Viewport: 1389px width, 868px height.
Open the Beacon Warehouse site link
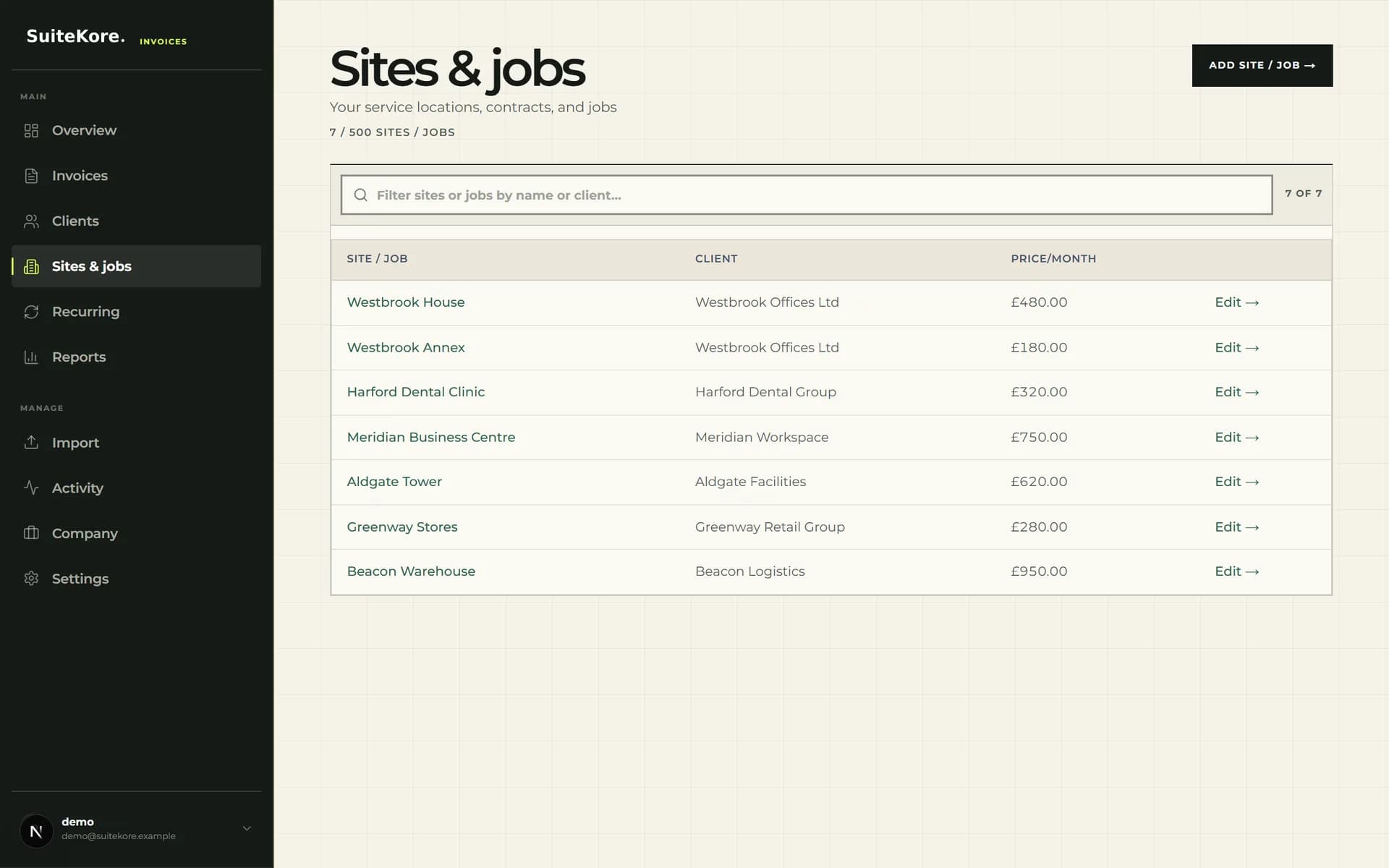click(x=411, y=571)
